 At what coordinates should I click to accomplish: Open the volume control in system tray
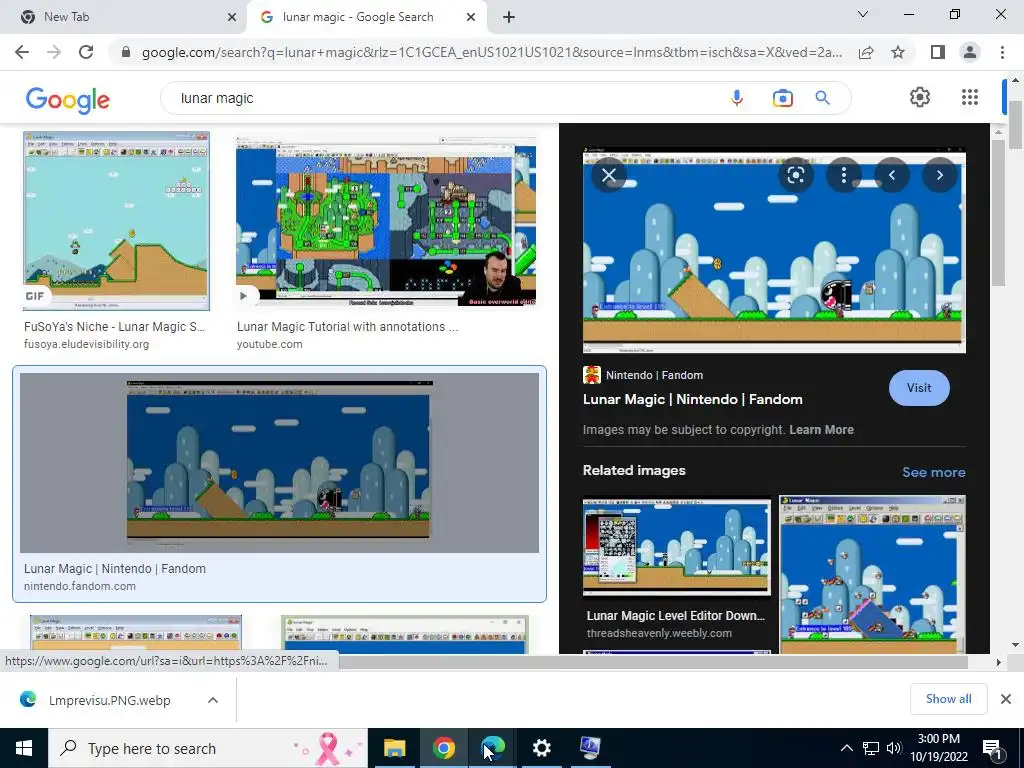[894, 748]
